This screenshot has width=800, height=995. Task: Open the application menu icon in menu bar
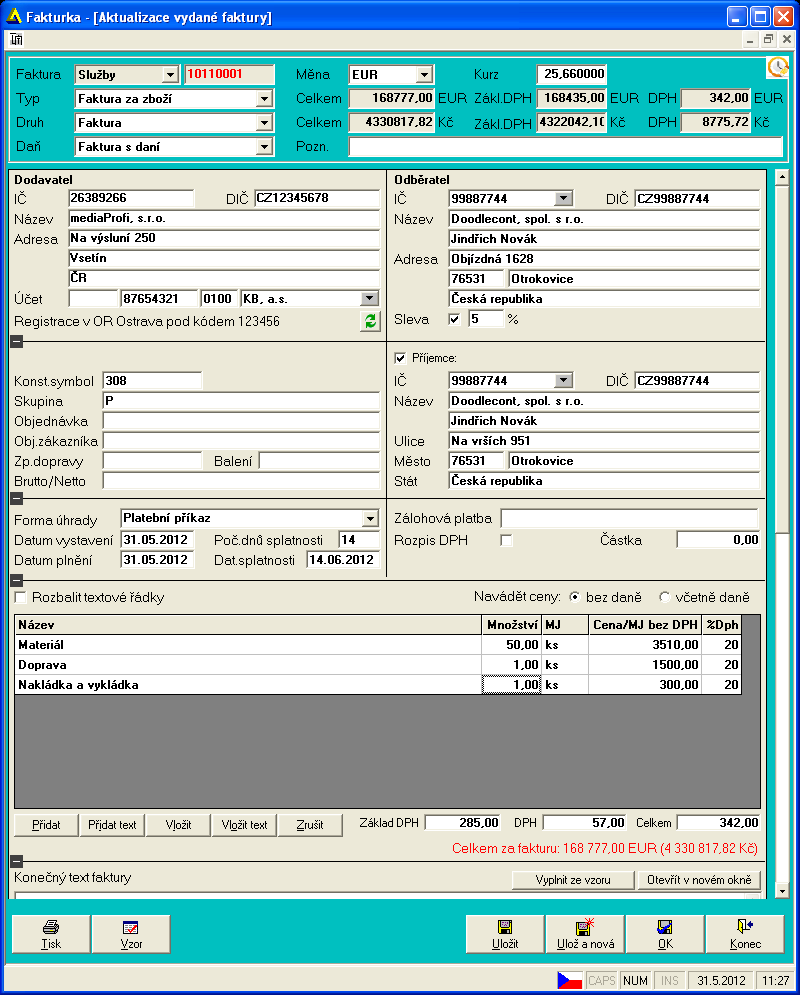pyautogui.click(x=16, y=39)
